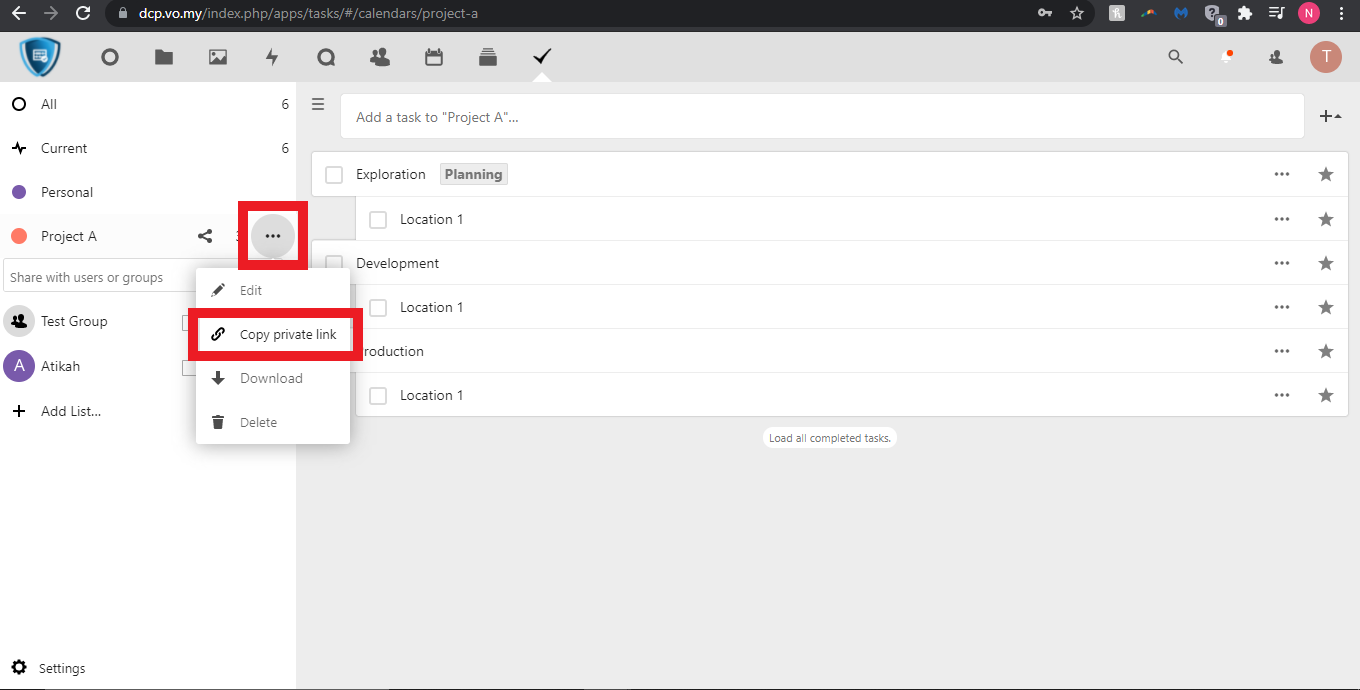Viewport: 1360px width, 690px height.
Task: Star the Exploration task as important
Action: (1326, 175)
